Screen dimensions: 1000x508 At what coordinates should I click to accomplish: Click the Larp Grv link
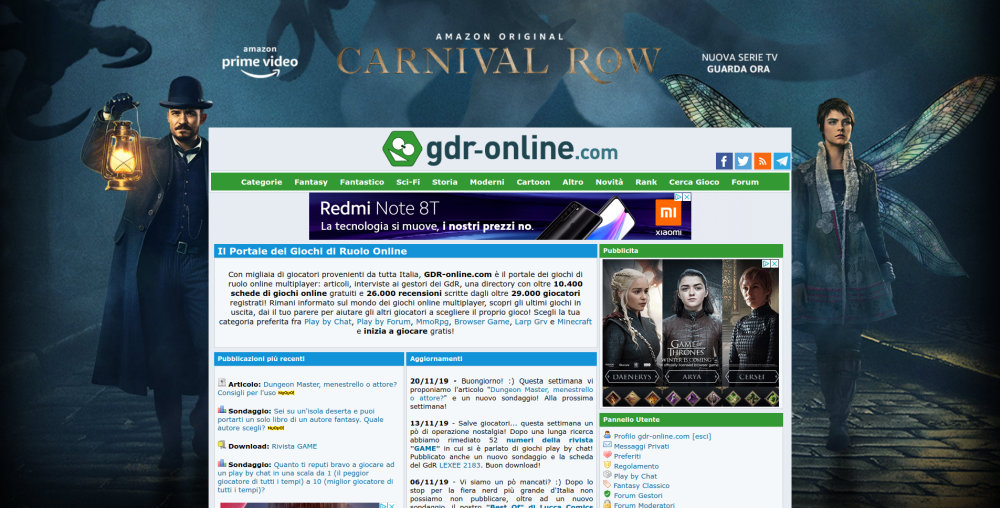click(x=531, y=322)
